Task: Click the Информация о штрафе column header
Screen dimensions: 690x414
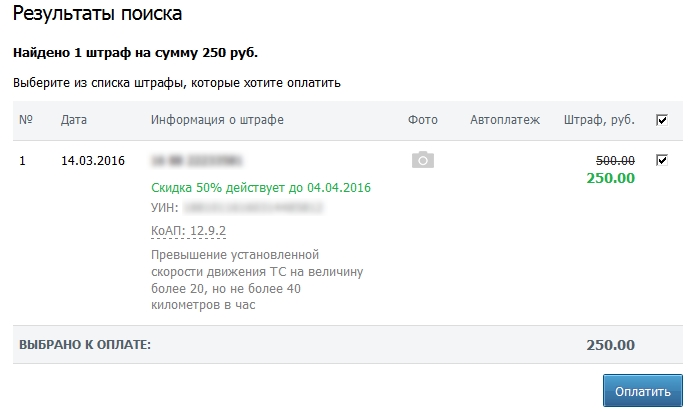Action: [217, 120]
